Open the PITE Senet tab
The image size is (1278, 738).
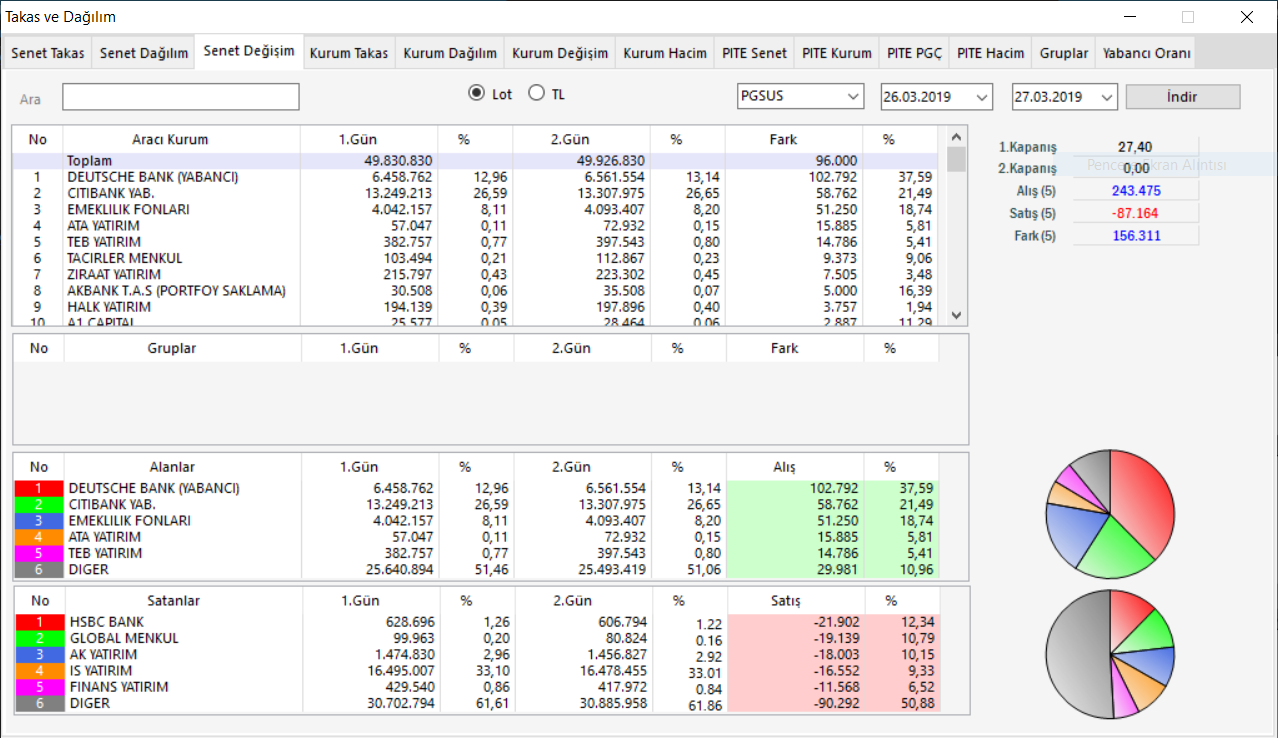tap(755, 53)
